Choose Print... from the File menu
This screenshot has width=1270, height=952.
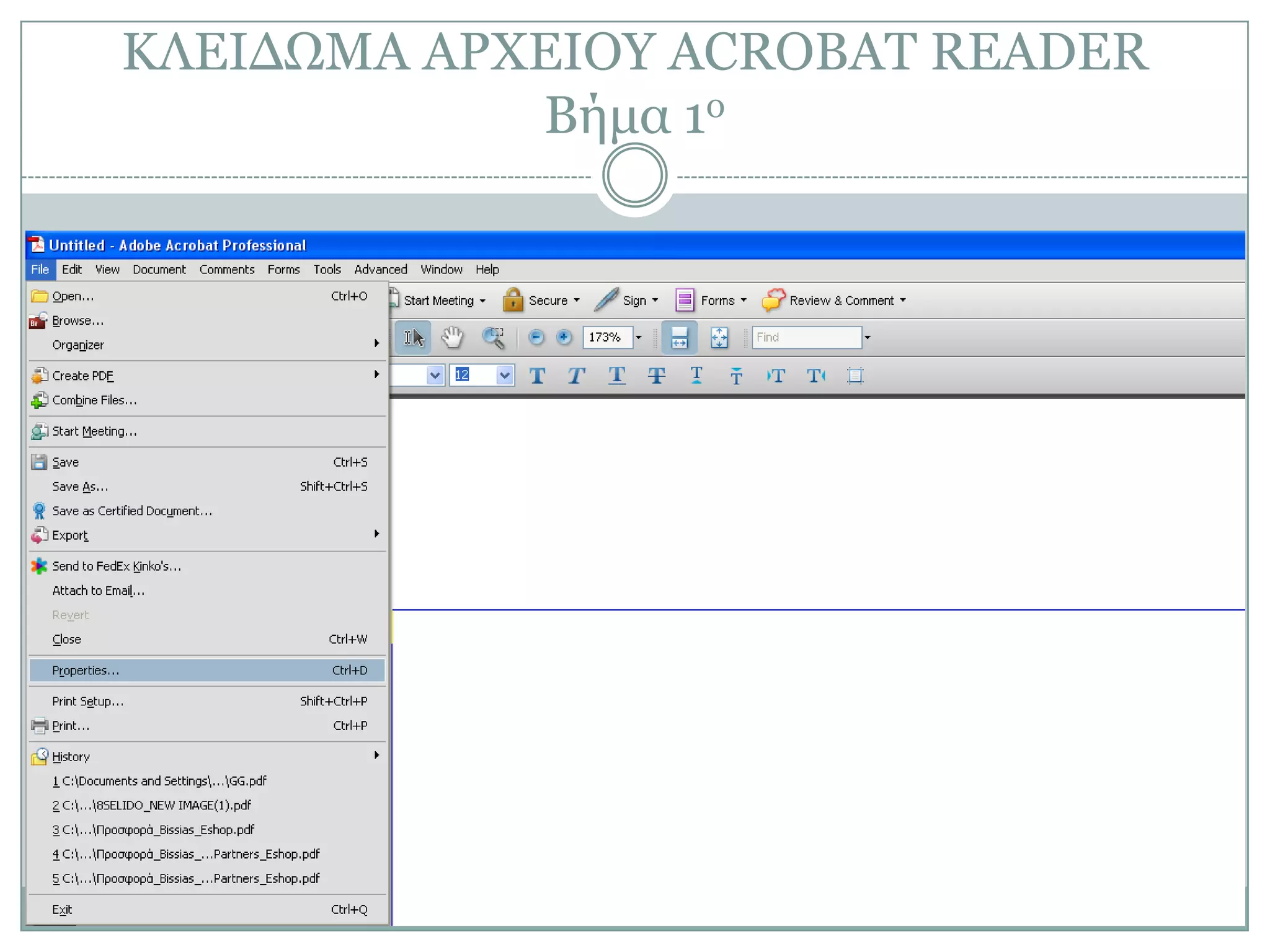click(x=207, y=726)
